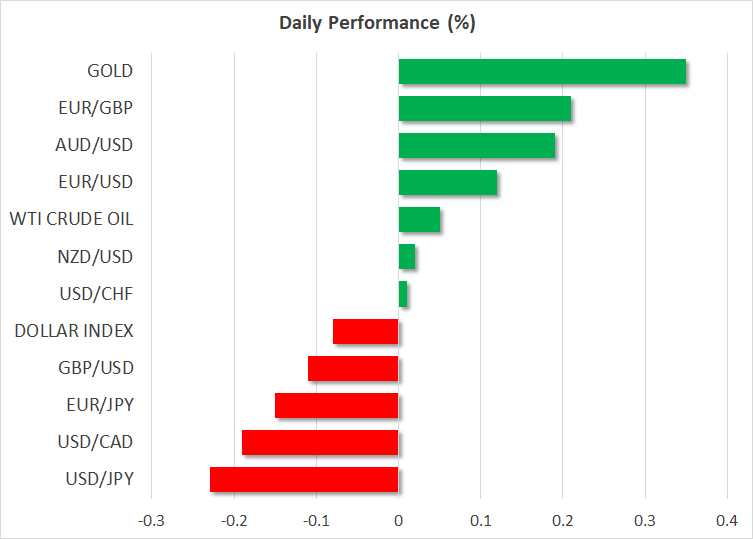Click the red GBP/USD bar
The height and width of the screenshot is (539, 753).
[353, 368]
